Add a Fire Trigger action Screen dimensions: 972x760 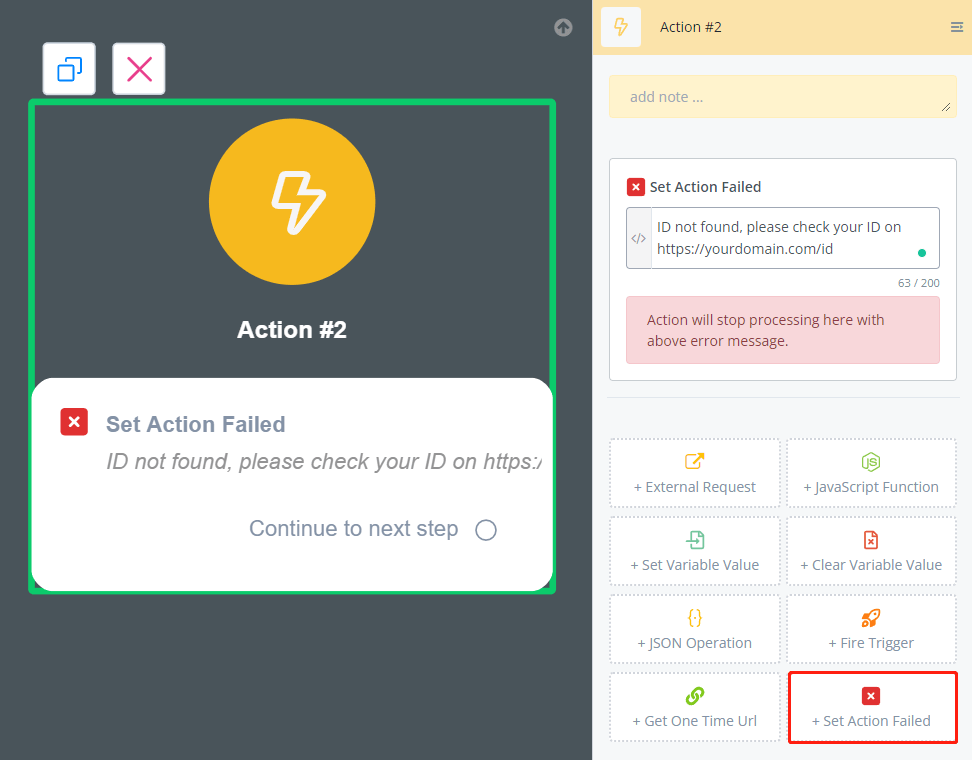click(x=871, y=629)
